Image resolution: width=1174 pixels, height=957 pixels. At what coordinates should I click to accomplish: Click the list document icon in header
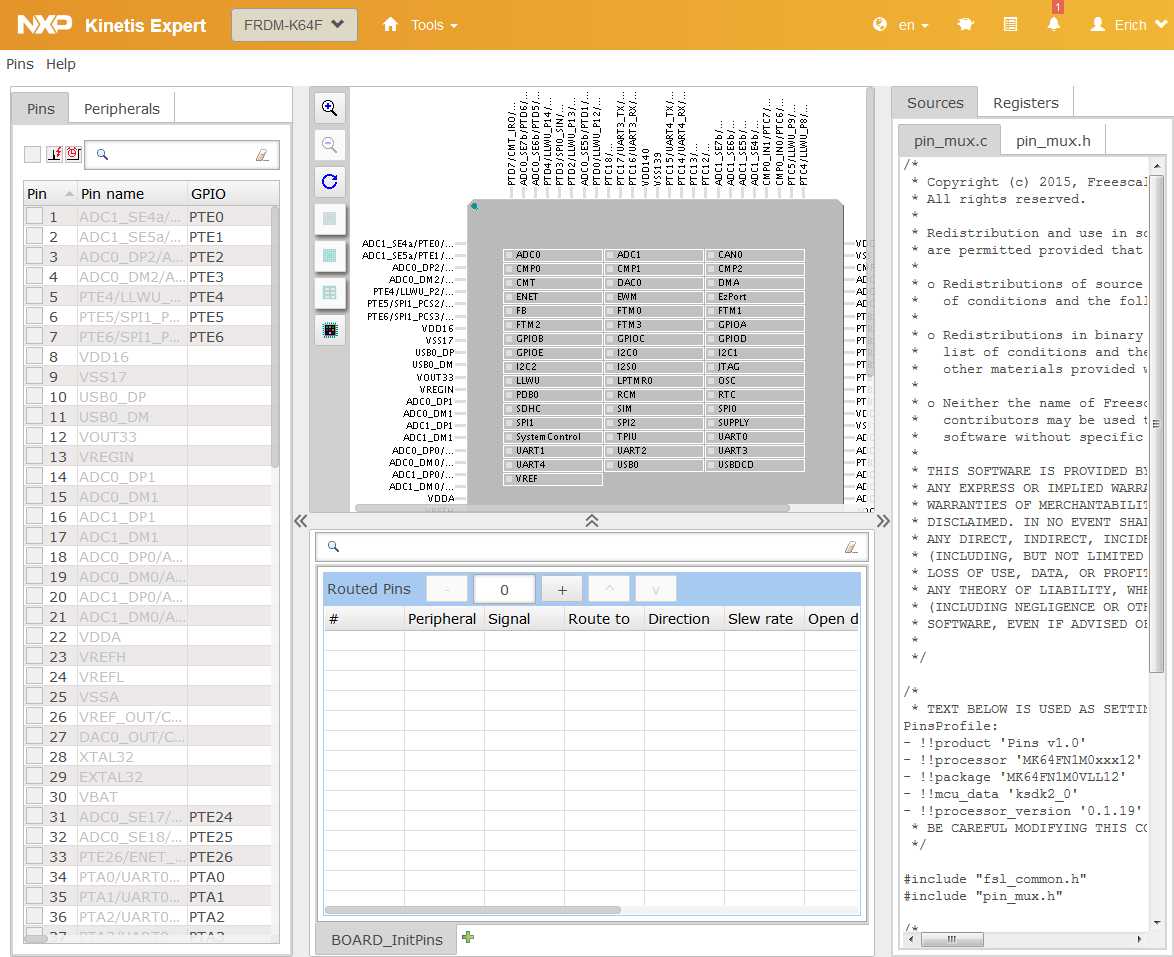[1011, 25]
